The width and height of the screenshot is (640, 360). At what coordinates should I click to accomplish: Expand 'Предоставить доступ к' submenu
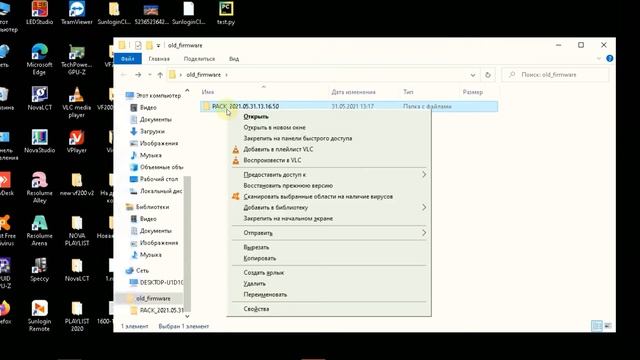pyautogui.click(x=329, y=174)
